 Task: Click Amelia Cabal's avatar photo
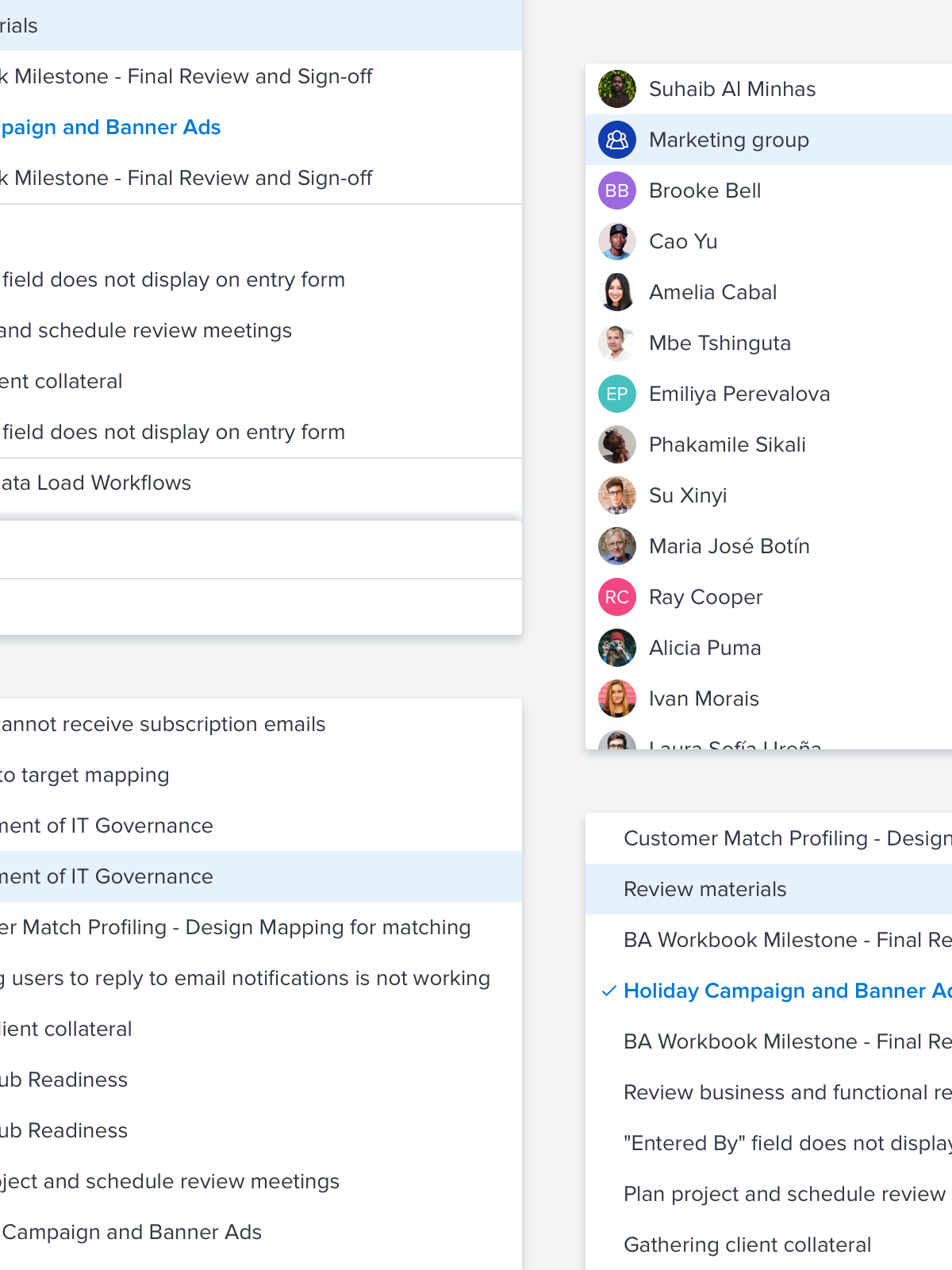[616, 292]
